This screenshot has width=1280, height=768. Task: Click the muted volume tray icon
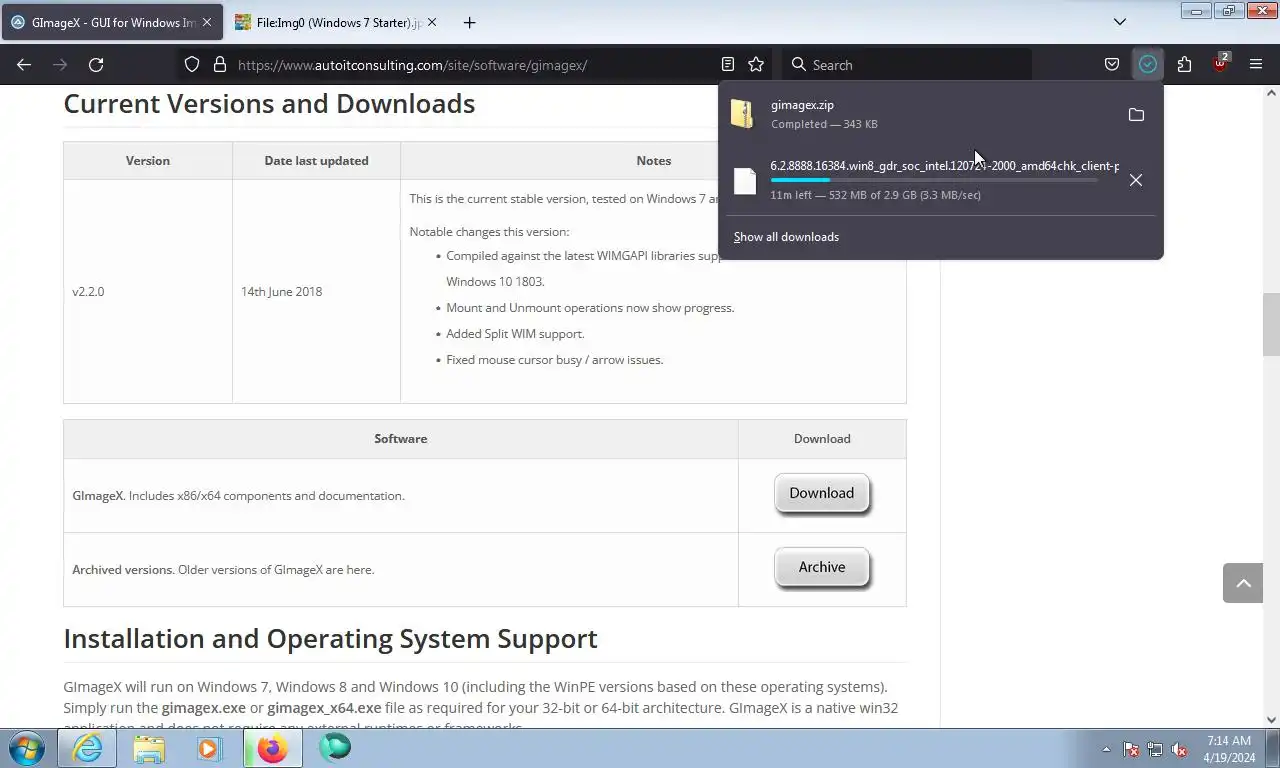1180,749
